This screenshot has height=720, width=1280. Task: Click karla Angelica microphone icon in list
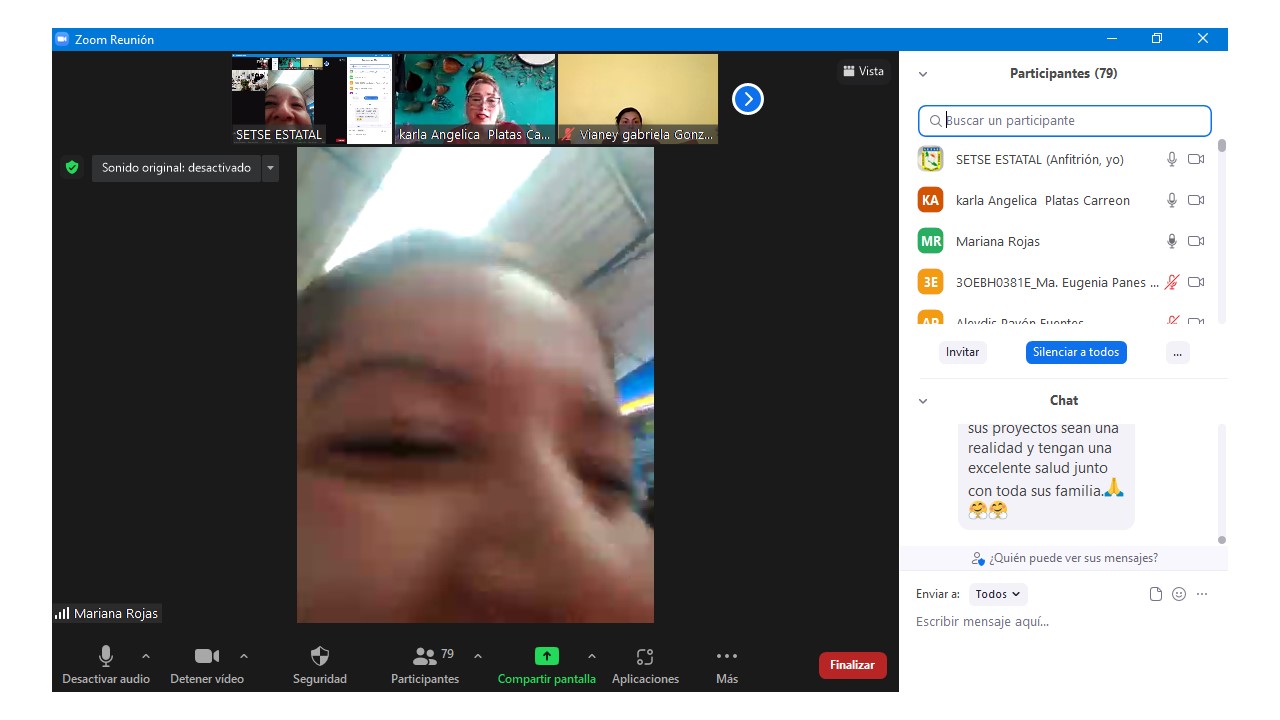coord(1172,200)
